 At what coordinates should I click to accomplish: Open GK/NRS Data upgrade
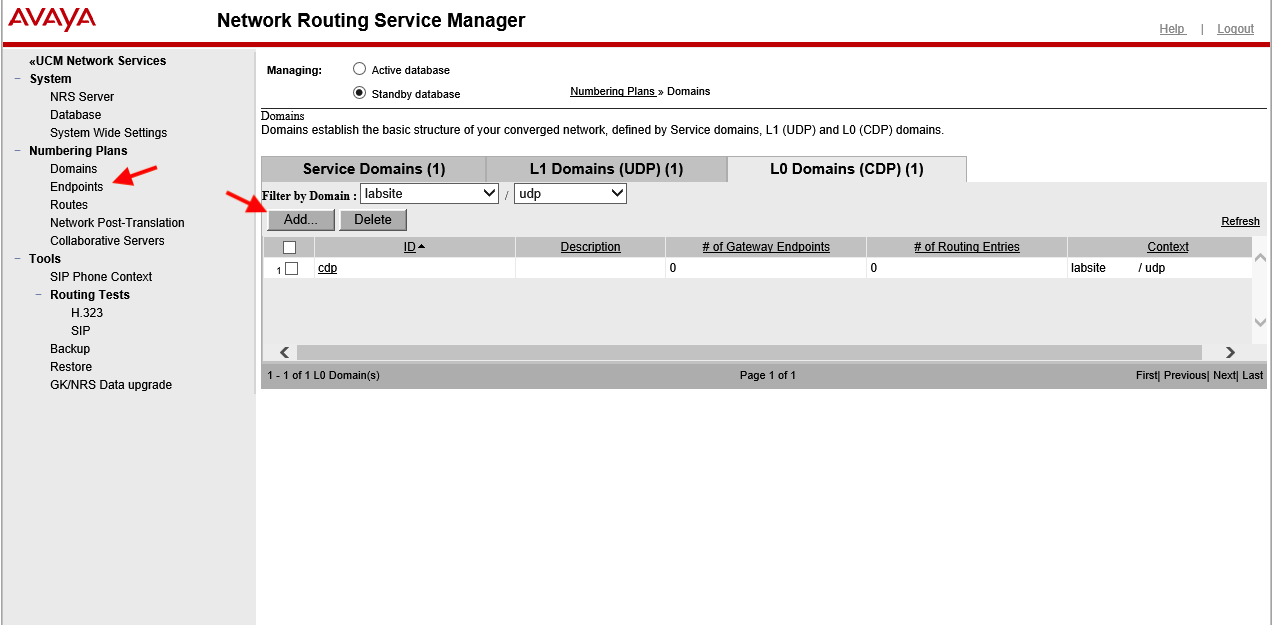point(111,385)
